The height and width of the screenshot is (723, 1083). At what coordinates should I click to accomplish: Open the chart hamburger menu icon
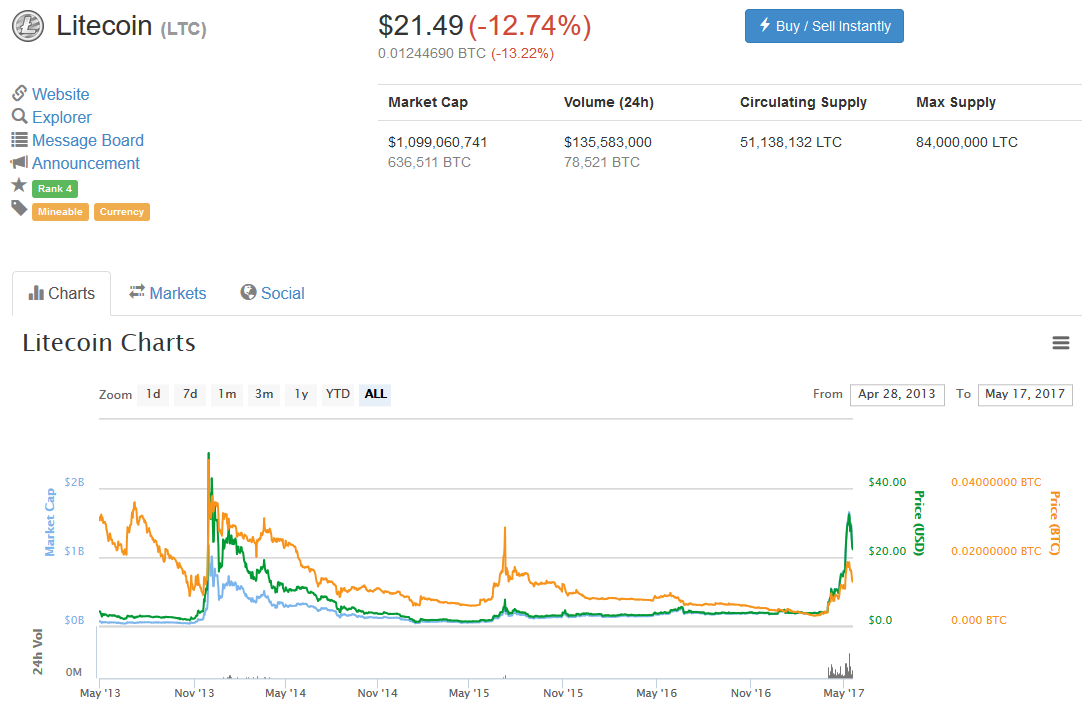tap(1061, 343)
